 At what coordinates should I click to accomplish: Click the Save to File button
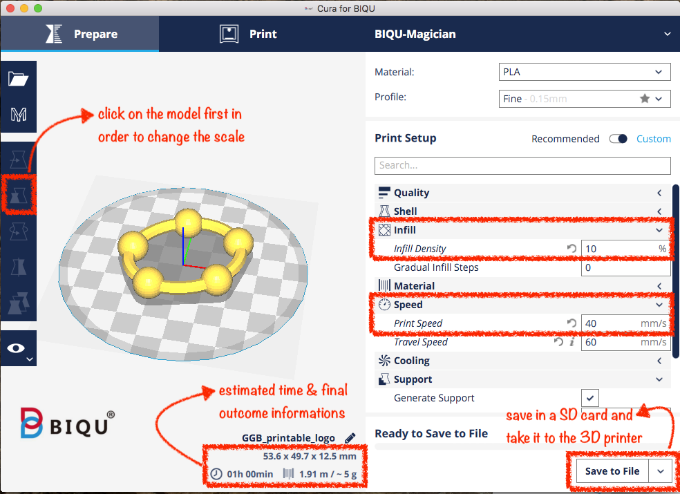click(x=612, y=471)
